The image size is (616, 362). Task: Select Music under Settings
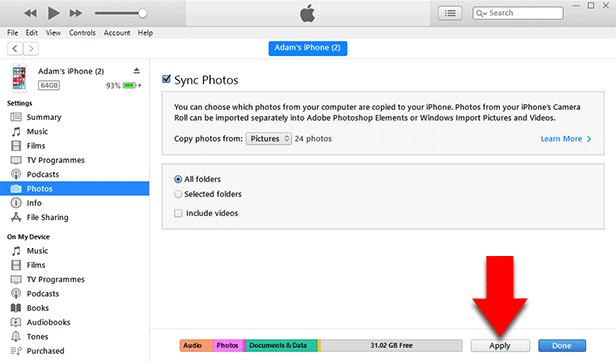(x=75, y=131)
